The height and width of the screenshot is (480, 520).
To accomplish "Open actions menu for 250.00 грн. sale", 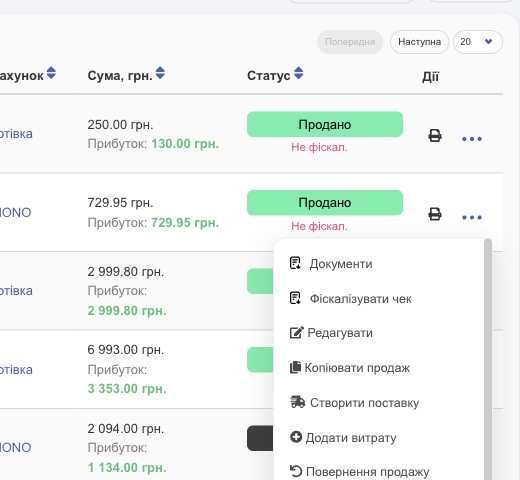I will tap(472, 139).
